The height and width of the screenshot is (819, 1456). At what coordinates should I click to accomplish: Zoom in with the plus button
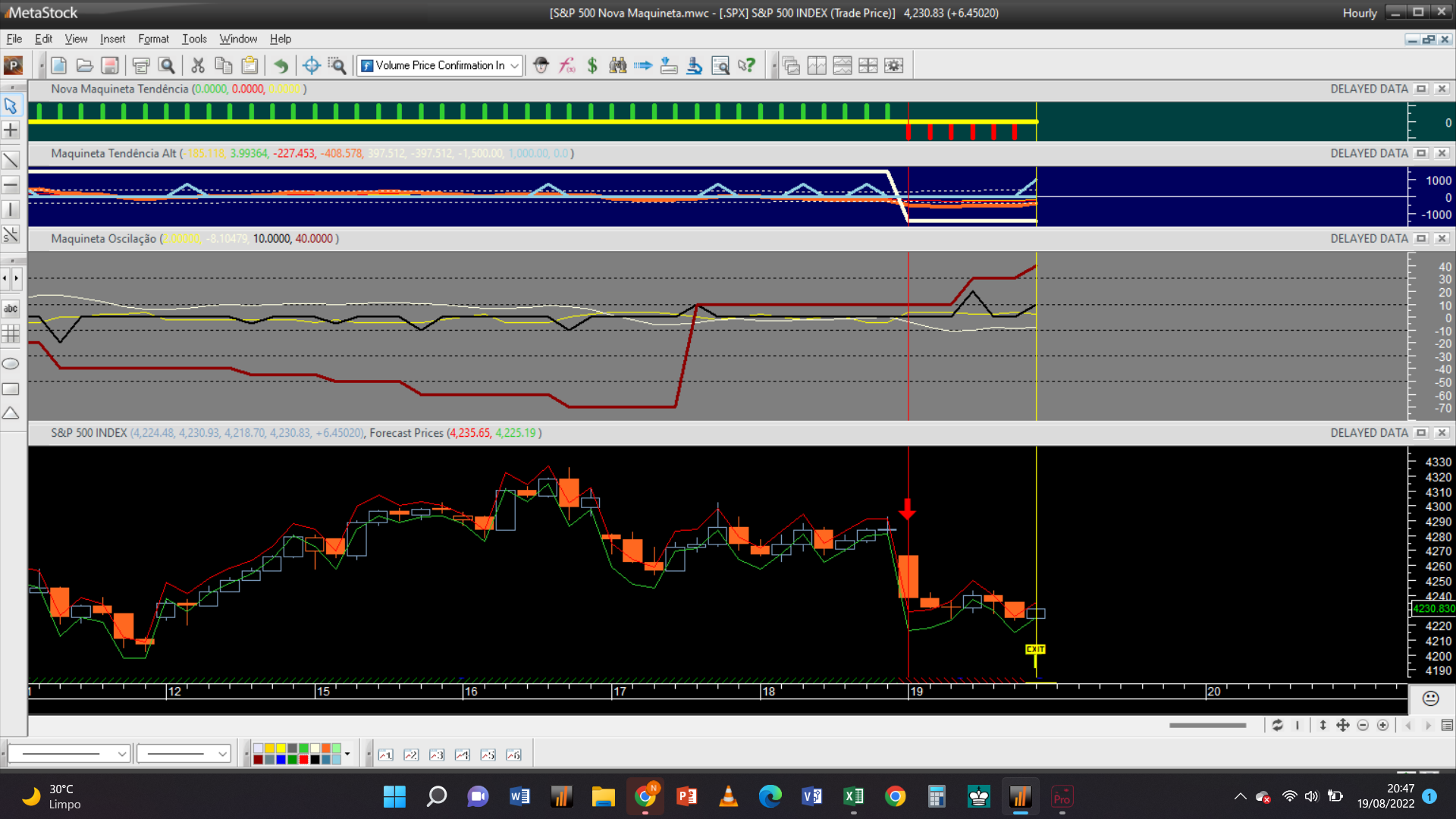tap(1382, 726)
